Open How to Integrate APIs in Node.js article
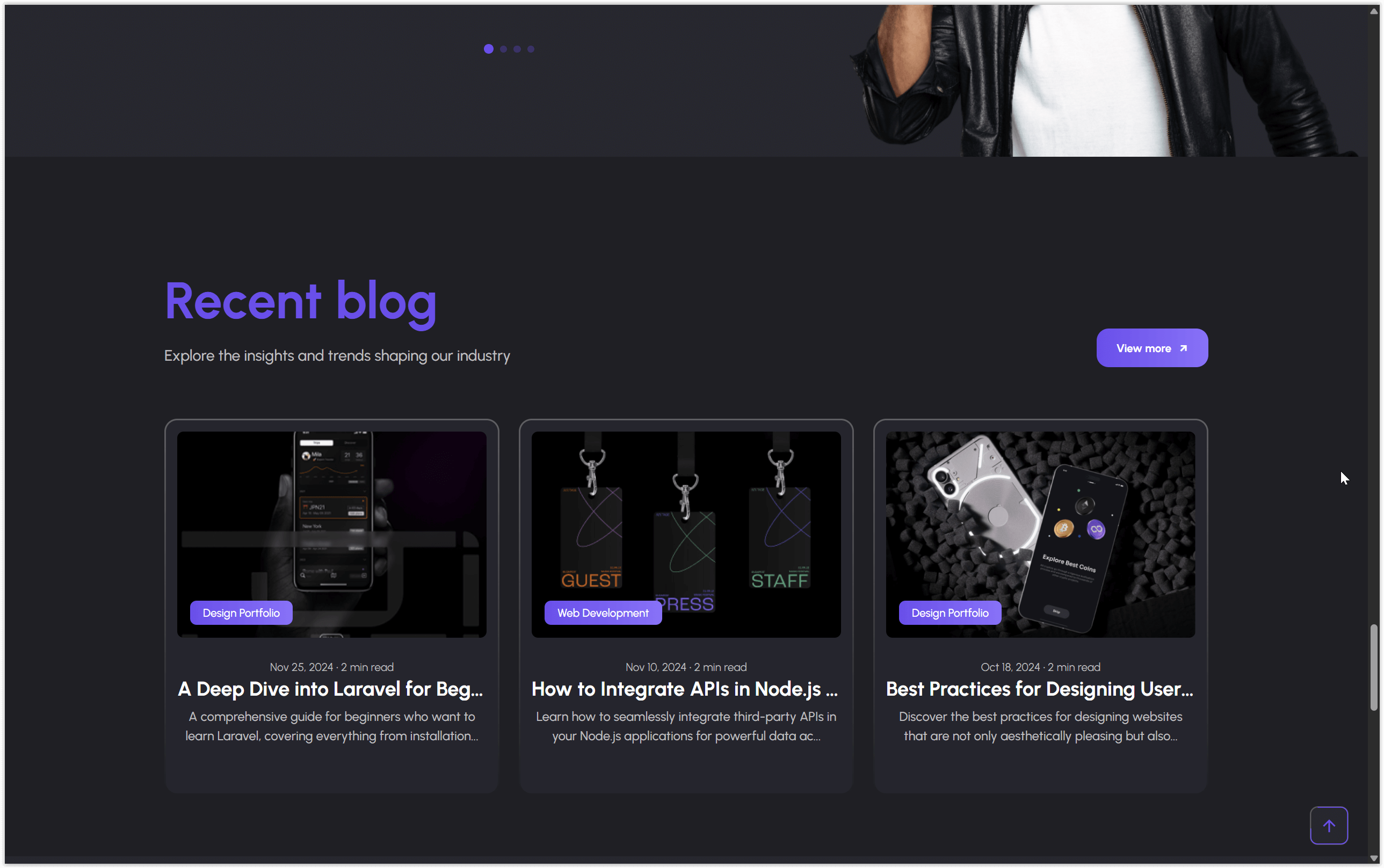1384x868 pixels. click(685, 689)
